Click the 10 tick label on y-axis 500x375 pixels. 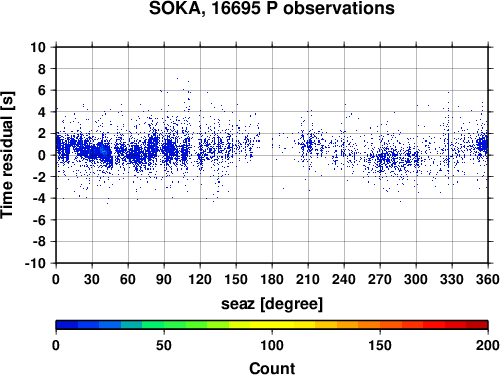click(38, 47)
